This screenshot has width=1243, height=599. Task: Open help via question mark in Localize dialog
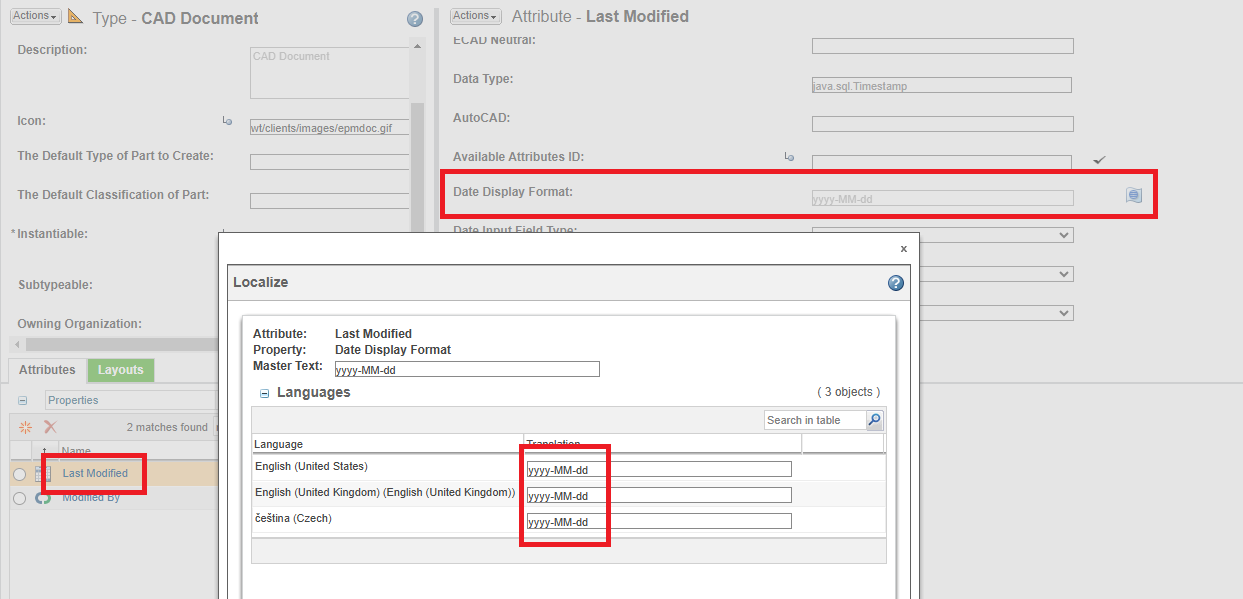tap(895, 283)
